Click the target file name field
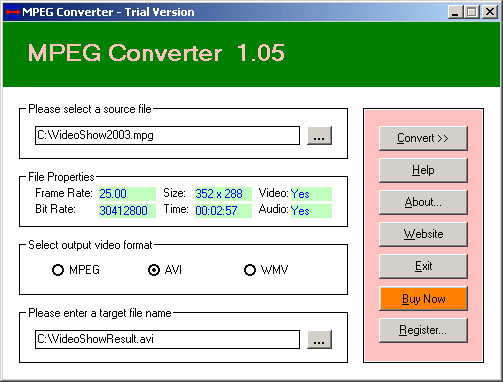 click(x=167, y=339)
